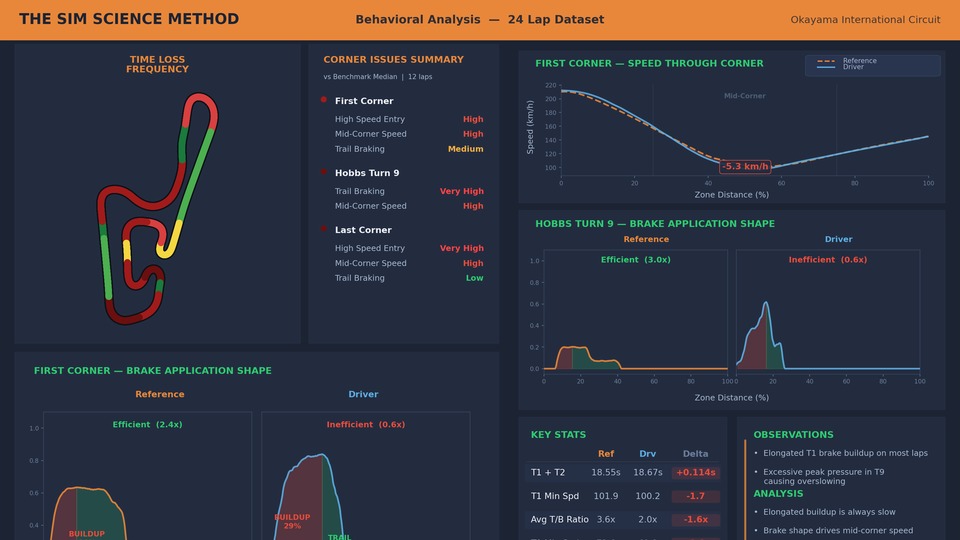Click 'vs Benchmark Median | 12 laps' subtitle
Image resolution: width=960 pixels, height=540 pixels.
(x=378, y=77)
